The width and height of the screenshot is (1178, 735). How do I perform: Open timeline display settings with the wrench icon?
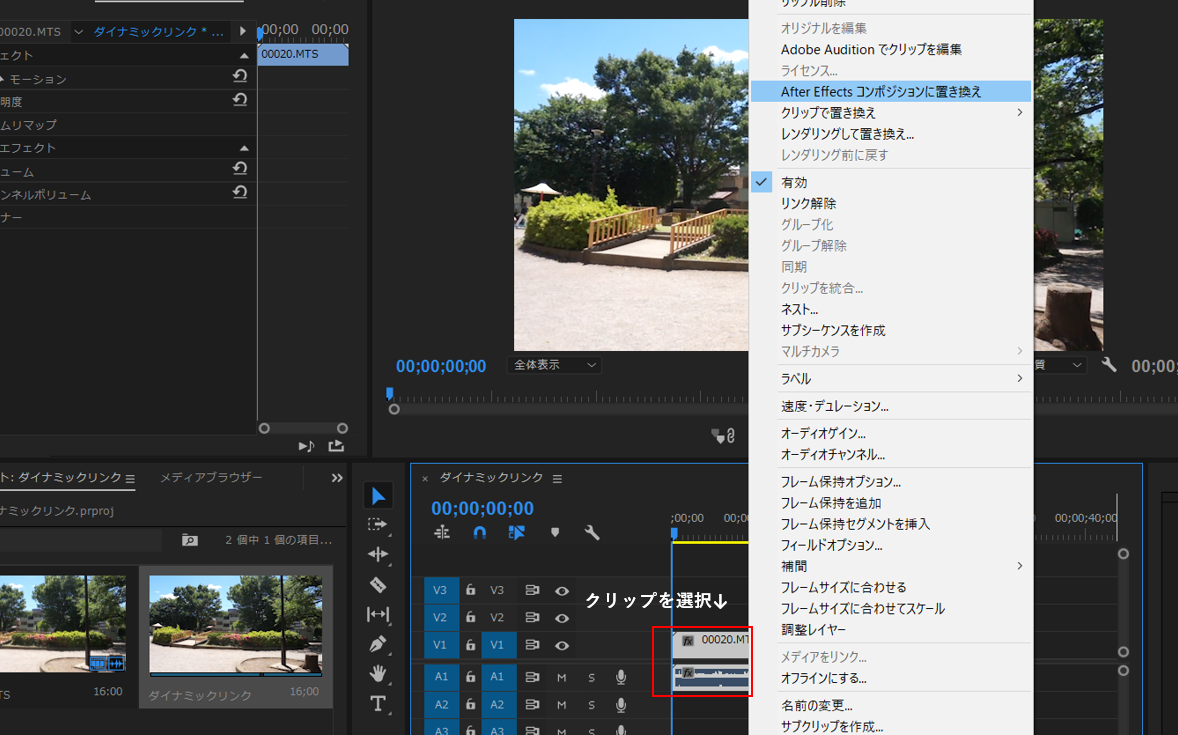tap(591, 533)
